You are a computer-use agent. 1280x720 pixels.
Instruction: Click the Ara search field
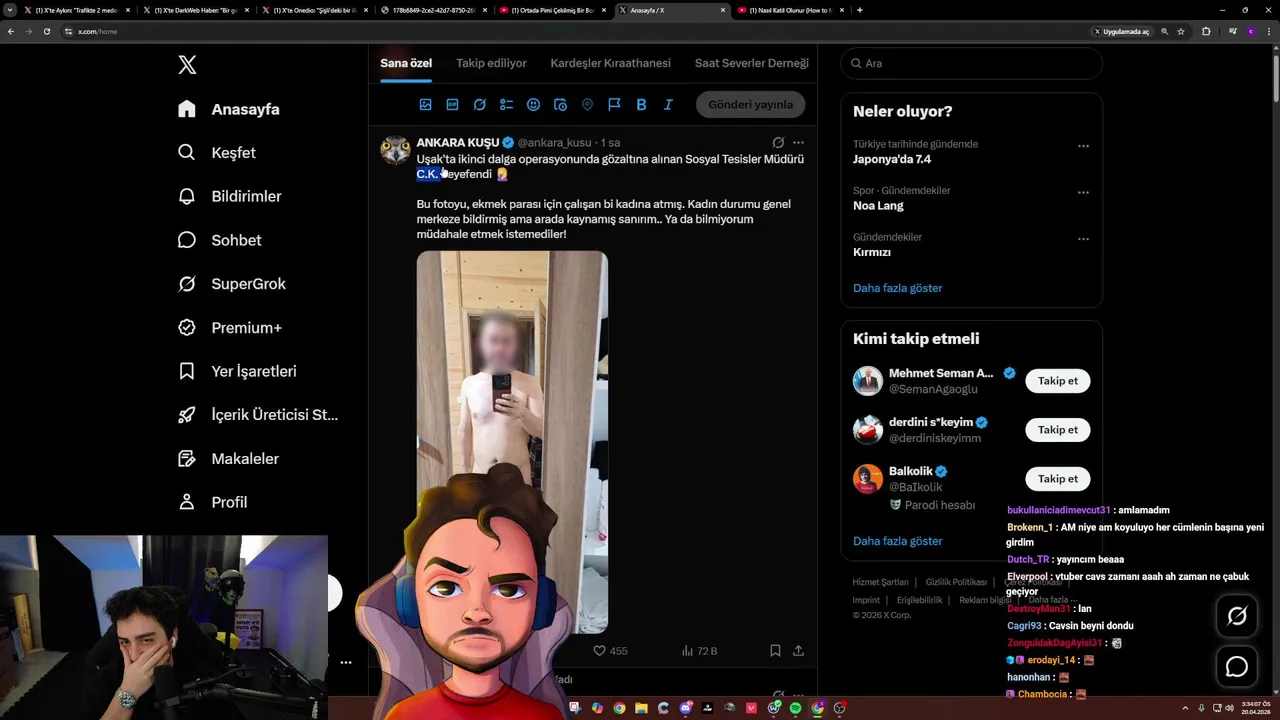click(x=971, y=63)
